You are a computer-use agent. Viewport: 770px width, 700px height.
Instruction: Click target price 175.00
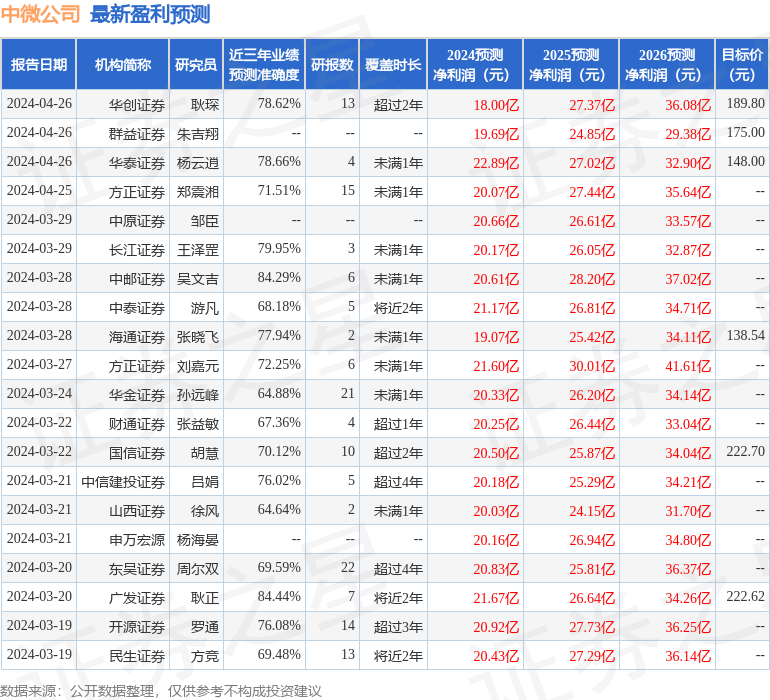tap(745, 132)
